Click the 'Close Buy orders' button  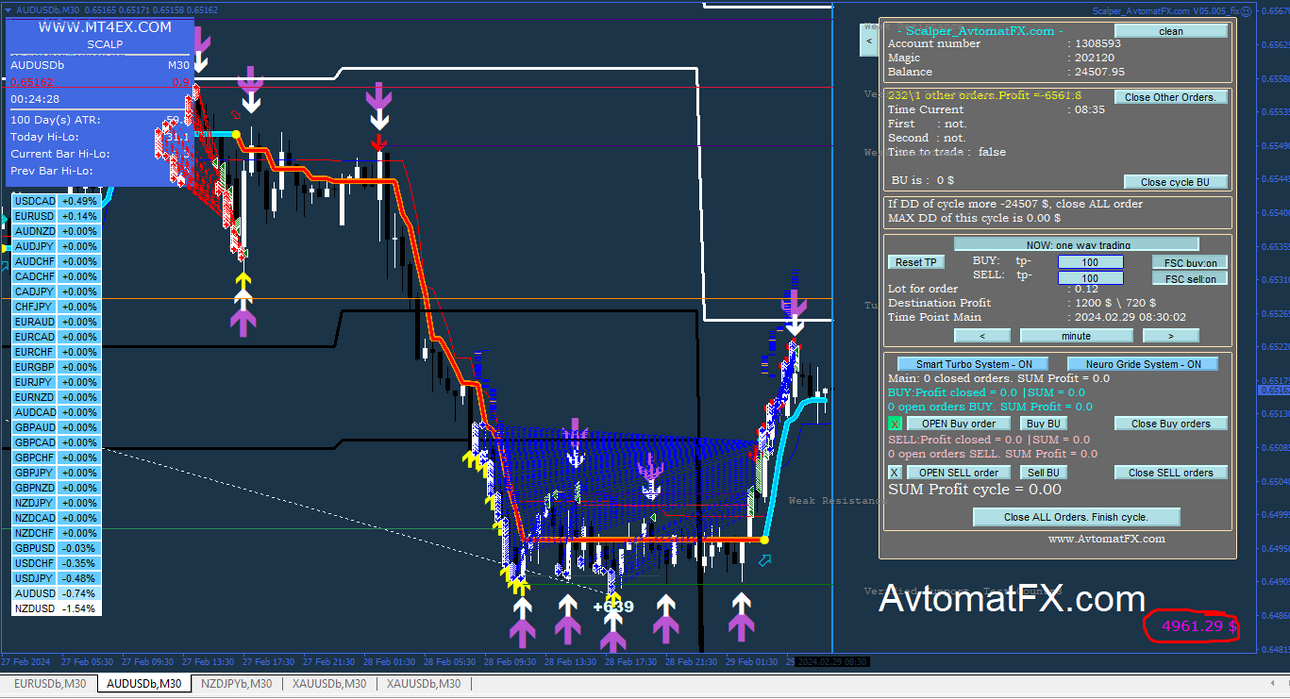tap(1171, 424)
